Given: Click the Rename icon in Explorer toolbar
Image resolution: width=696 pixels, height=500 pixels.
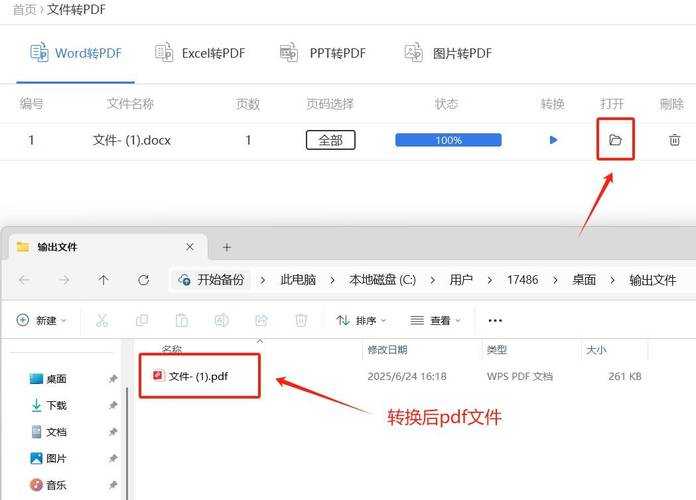Looking at the screenshot, I should (x=221, y=320).
